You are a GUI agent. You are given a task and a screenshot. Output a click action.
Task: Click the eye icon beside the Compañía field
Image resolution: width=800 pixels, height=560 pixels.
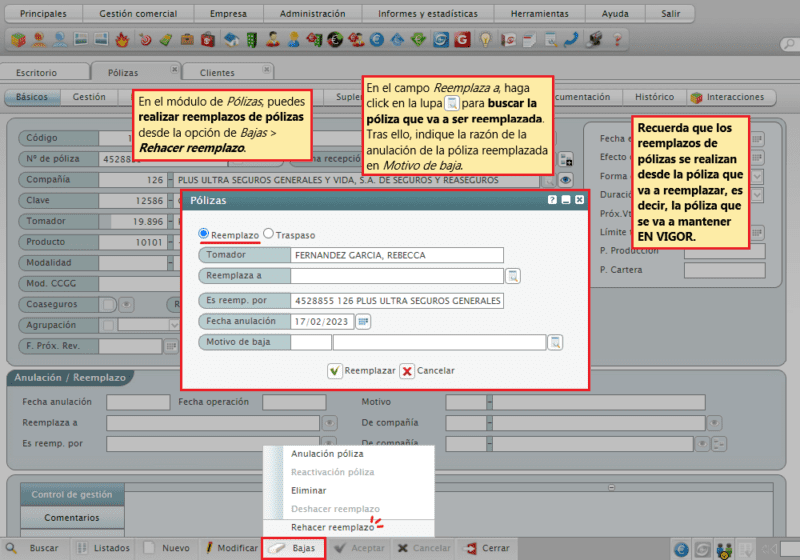pos(566,180)
